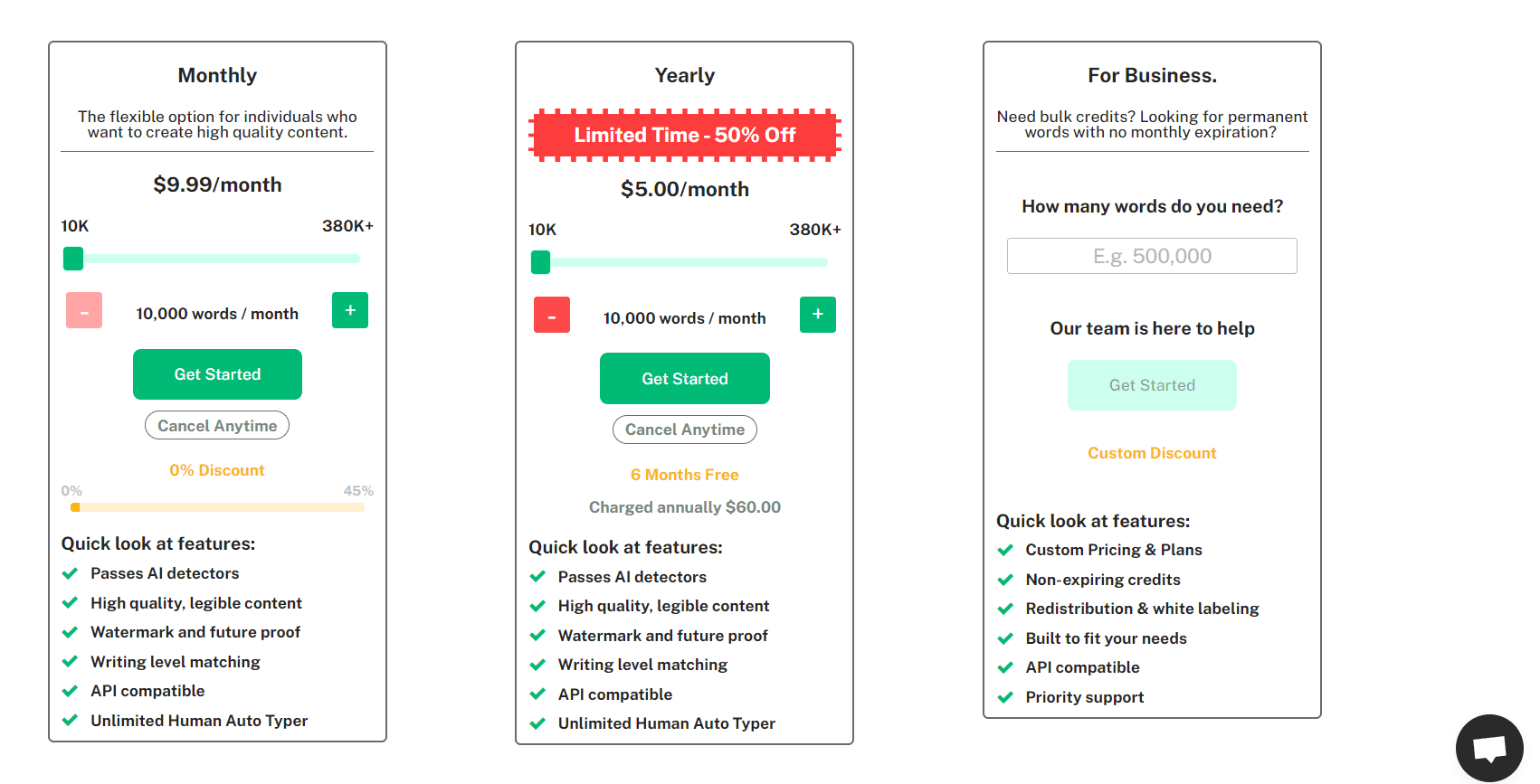
Task: Increase Monthly plan words with plus button
Action: 350,310
